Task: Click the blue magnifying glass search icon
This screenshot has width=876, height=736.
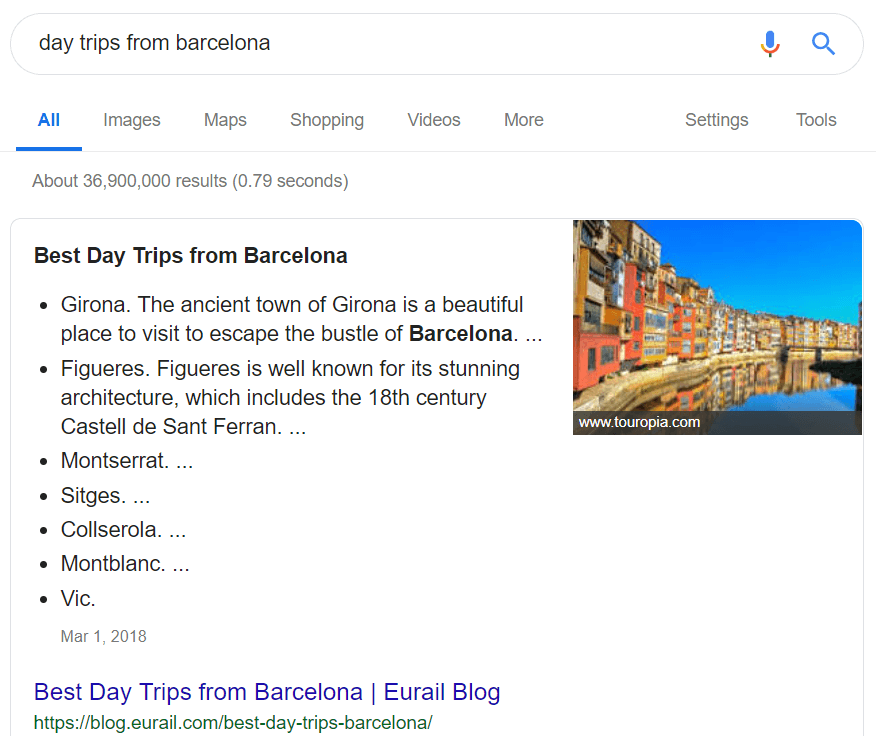Action: click(x=823, y=44)
